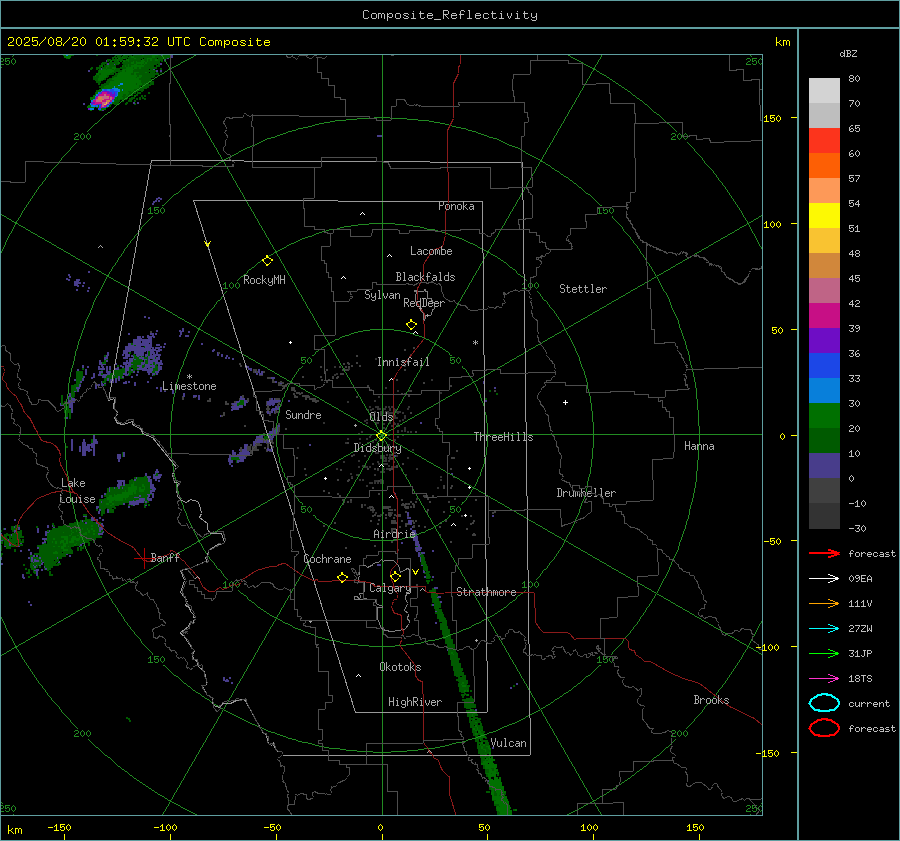This screenshot has width=900, height=841.
Task: Click the Ponoka city label
Action: (456, 206)
